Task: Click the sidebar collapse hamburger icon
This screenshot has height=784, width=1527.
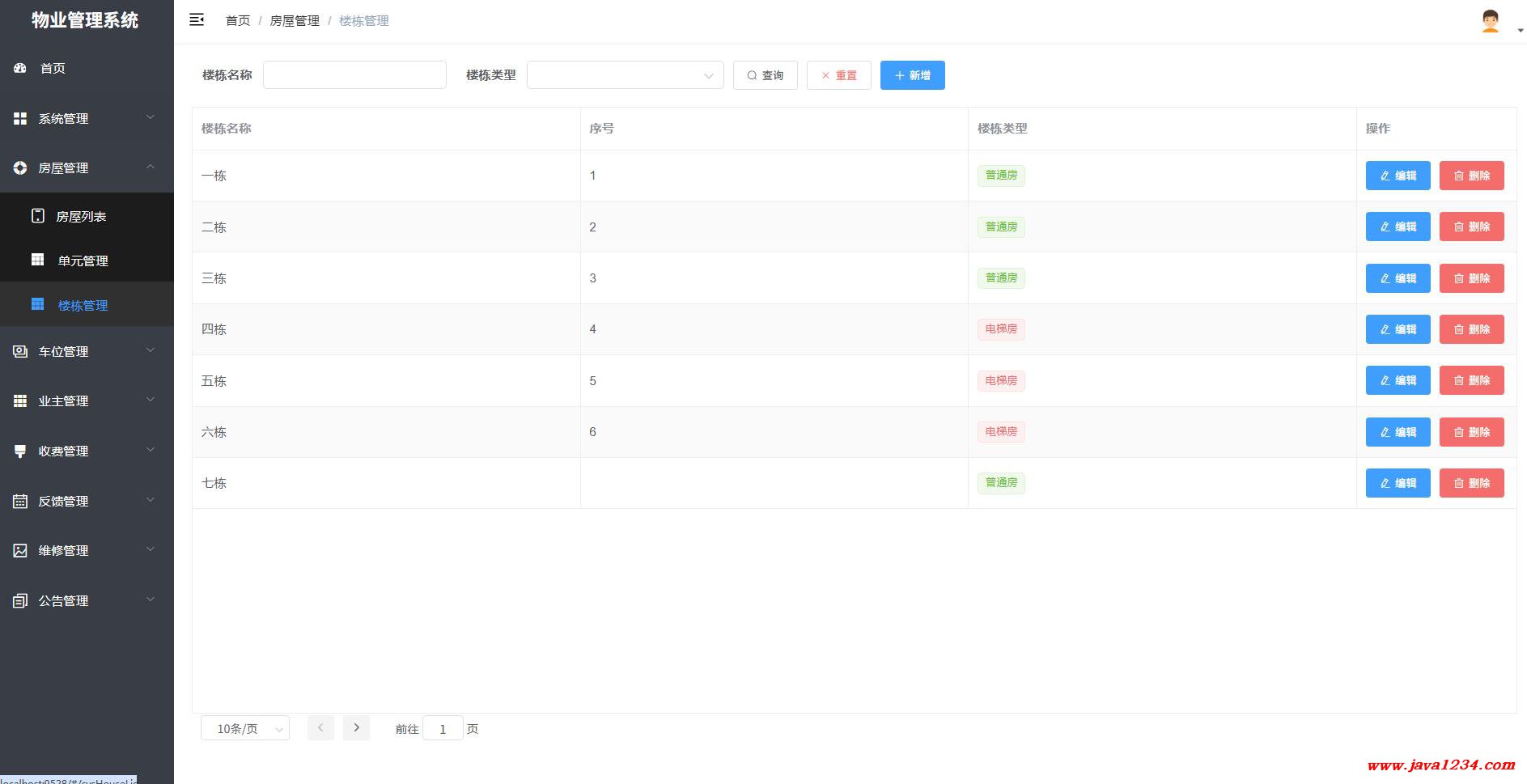Action: tap(197, 20)
